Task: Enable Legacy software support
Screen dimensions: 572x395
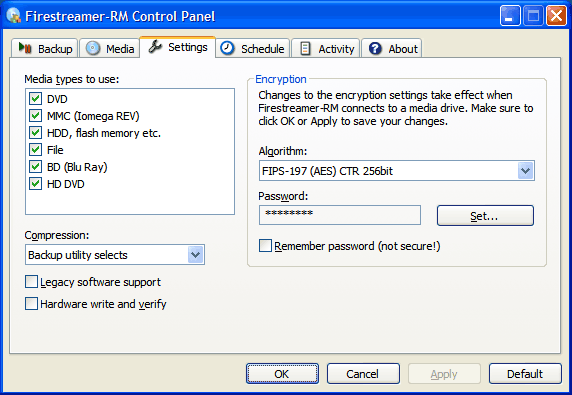Action: 31,282
